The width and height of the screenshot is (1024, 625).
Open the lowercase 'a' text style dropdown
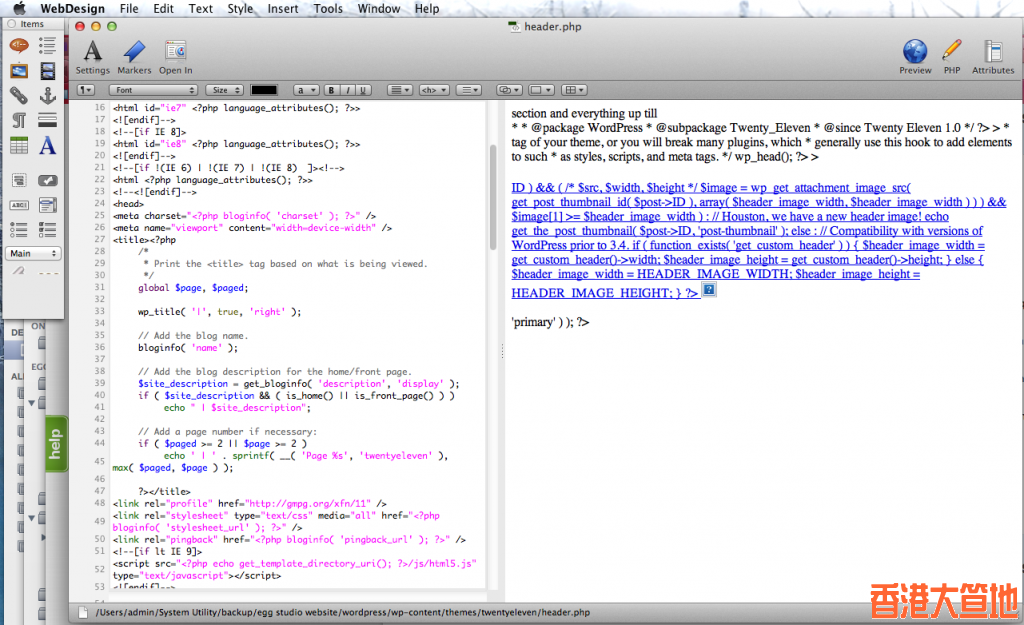(306, 90)
